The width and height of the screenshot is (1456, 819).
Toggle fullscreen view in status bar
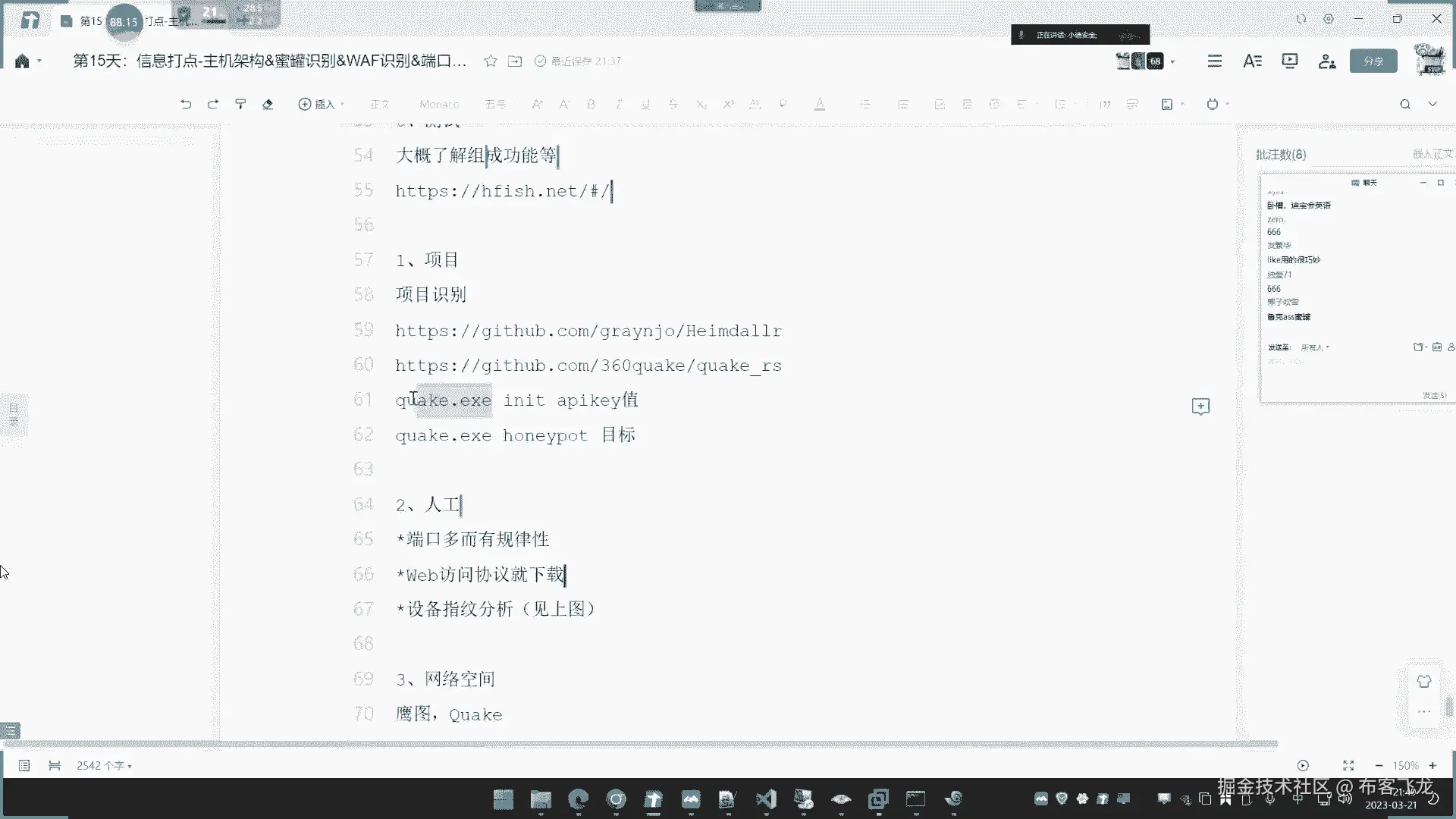pyautogui.click(x=1348, y=766)
